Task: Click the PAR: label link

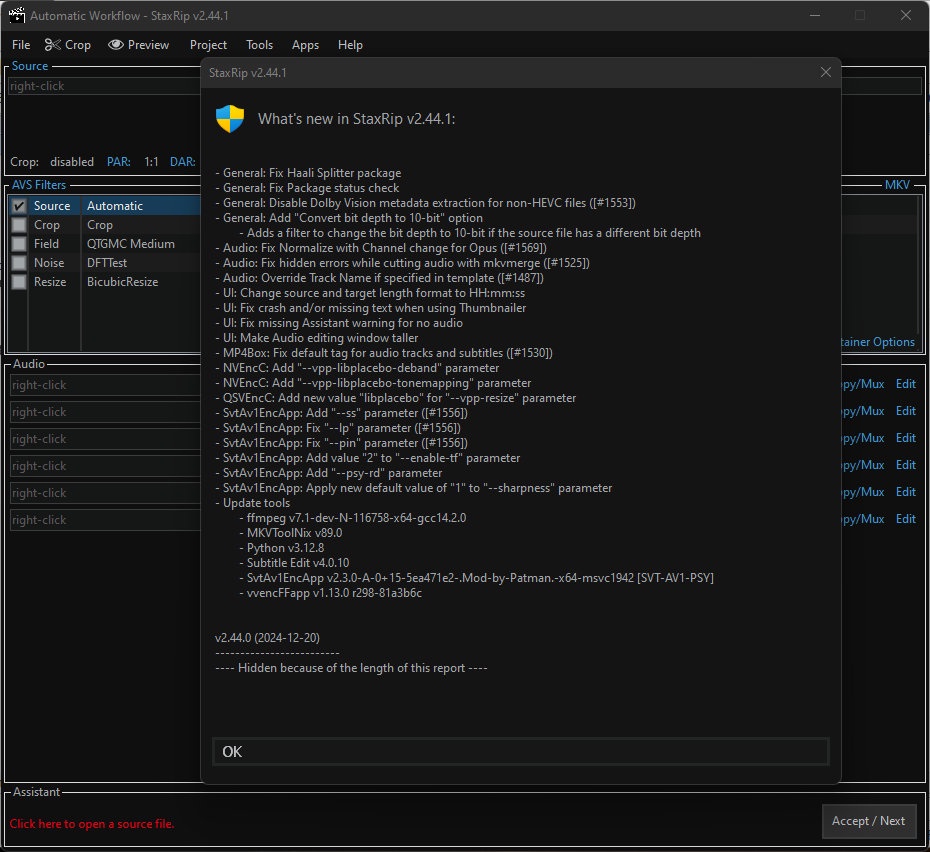Action: 119,162
